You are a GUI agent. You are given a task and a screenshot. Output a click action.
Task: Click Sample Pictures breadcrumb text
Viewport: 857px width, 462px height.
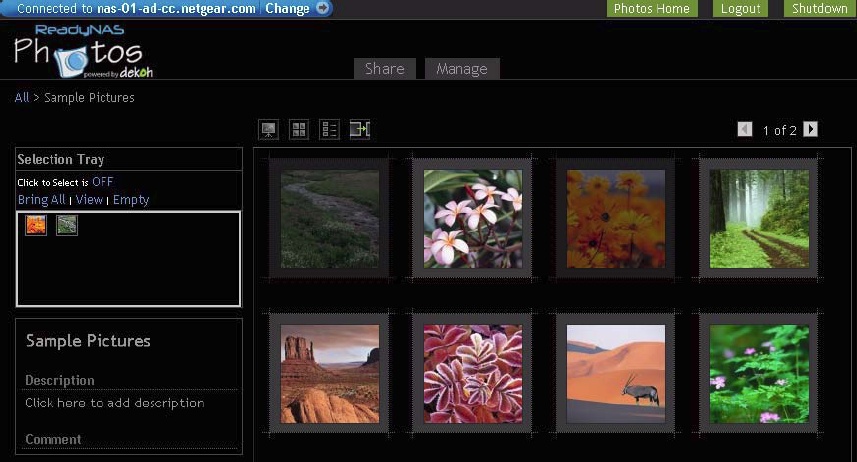(89, 97)
